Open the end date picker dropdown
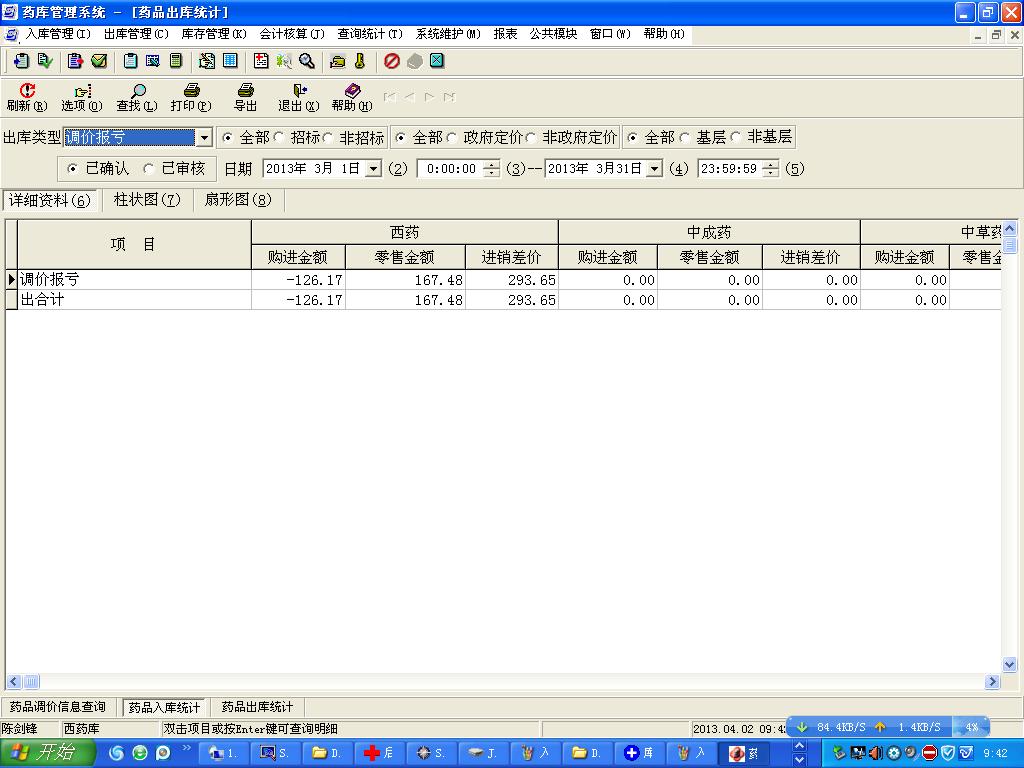The image size is (1024, 768). [654, 169]
